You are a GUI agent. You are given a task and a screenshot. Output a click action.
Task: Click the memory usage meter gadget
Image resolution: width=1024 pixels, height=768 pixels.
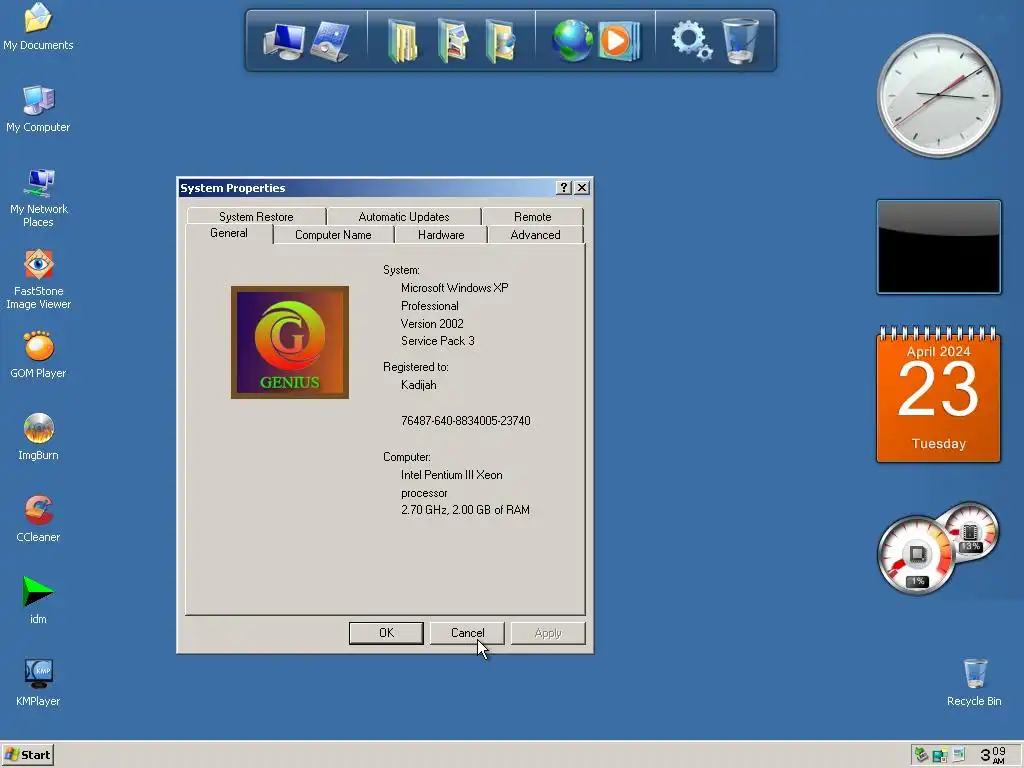point(971,530)
